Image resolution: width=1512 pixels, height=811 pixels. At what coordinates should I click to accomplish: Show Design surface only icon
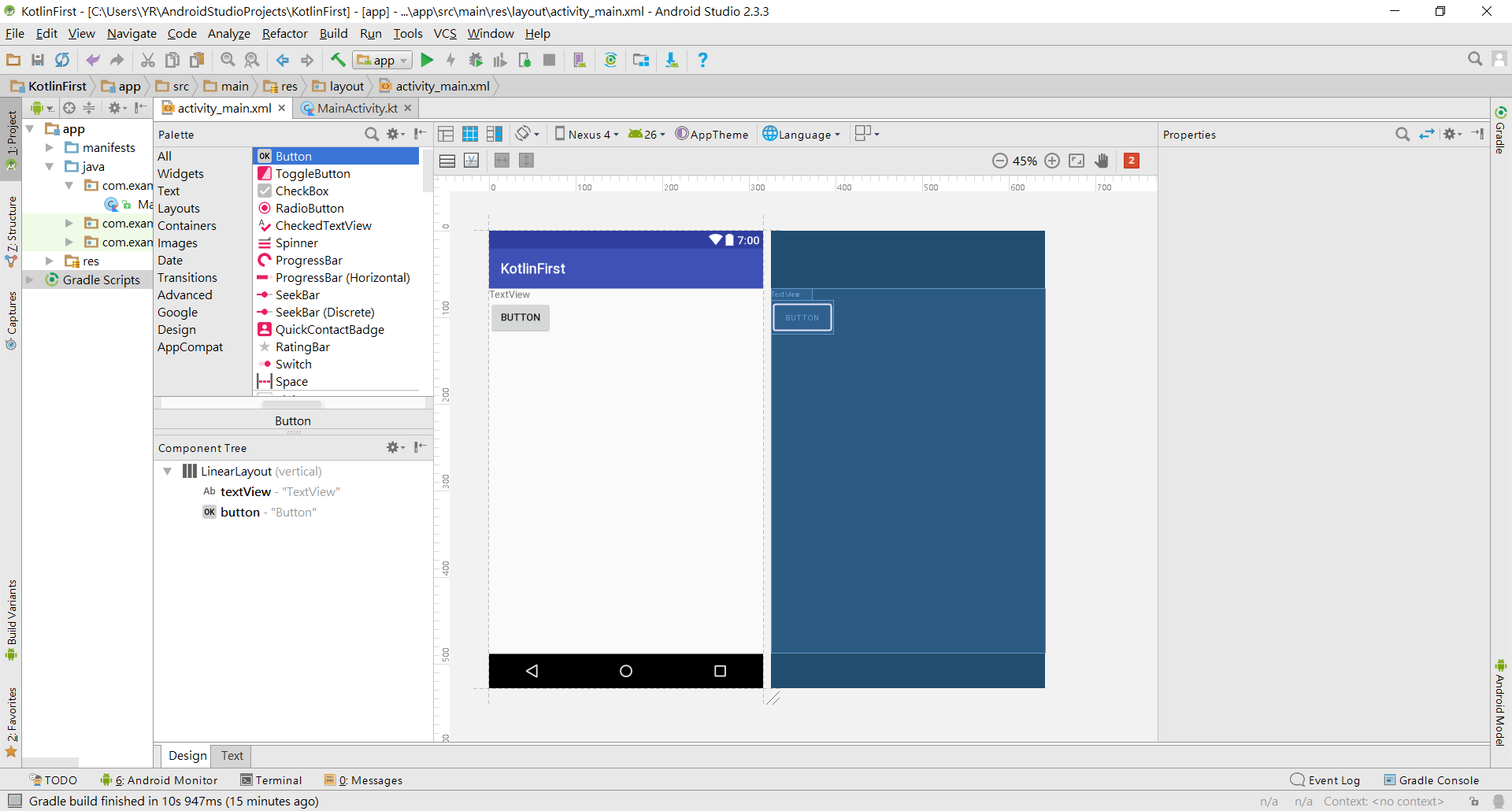click(x=446, y=134)
